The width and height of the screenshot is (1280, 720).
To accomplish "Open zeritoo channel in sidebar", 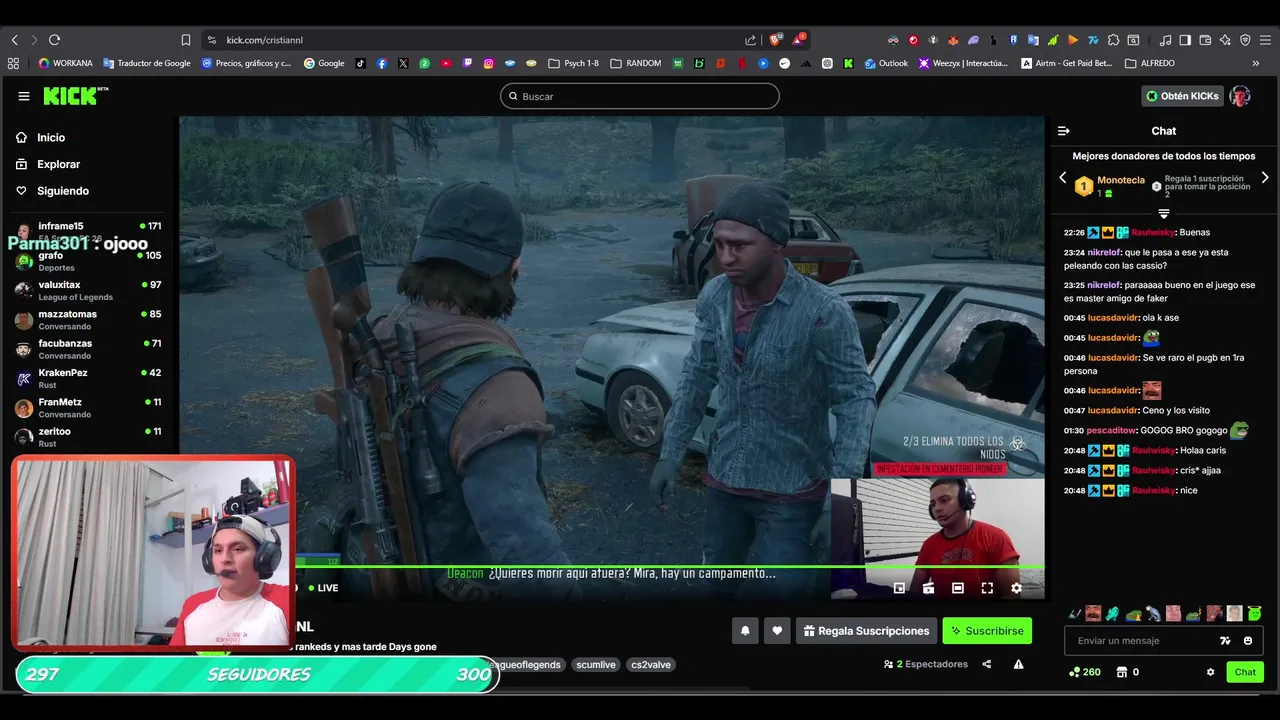I will [88, 437].
